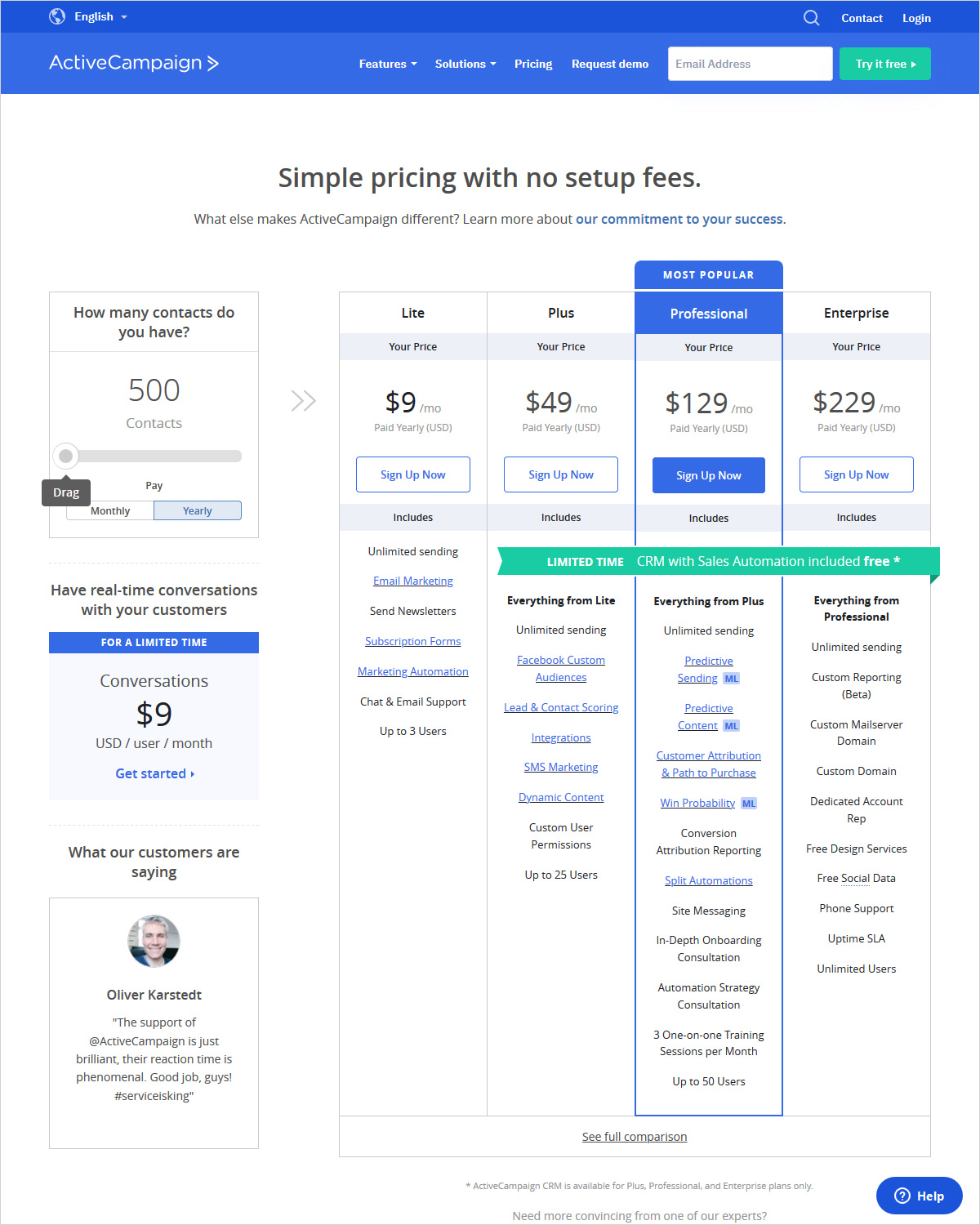This screenshot has height=1225, width=980.
Task: Expand the Solutions dropdown
Action: click(465, 64)
